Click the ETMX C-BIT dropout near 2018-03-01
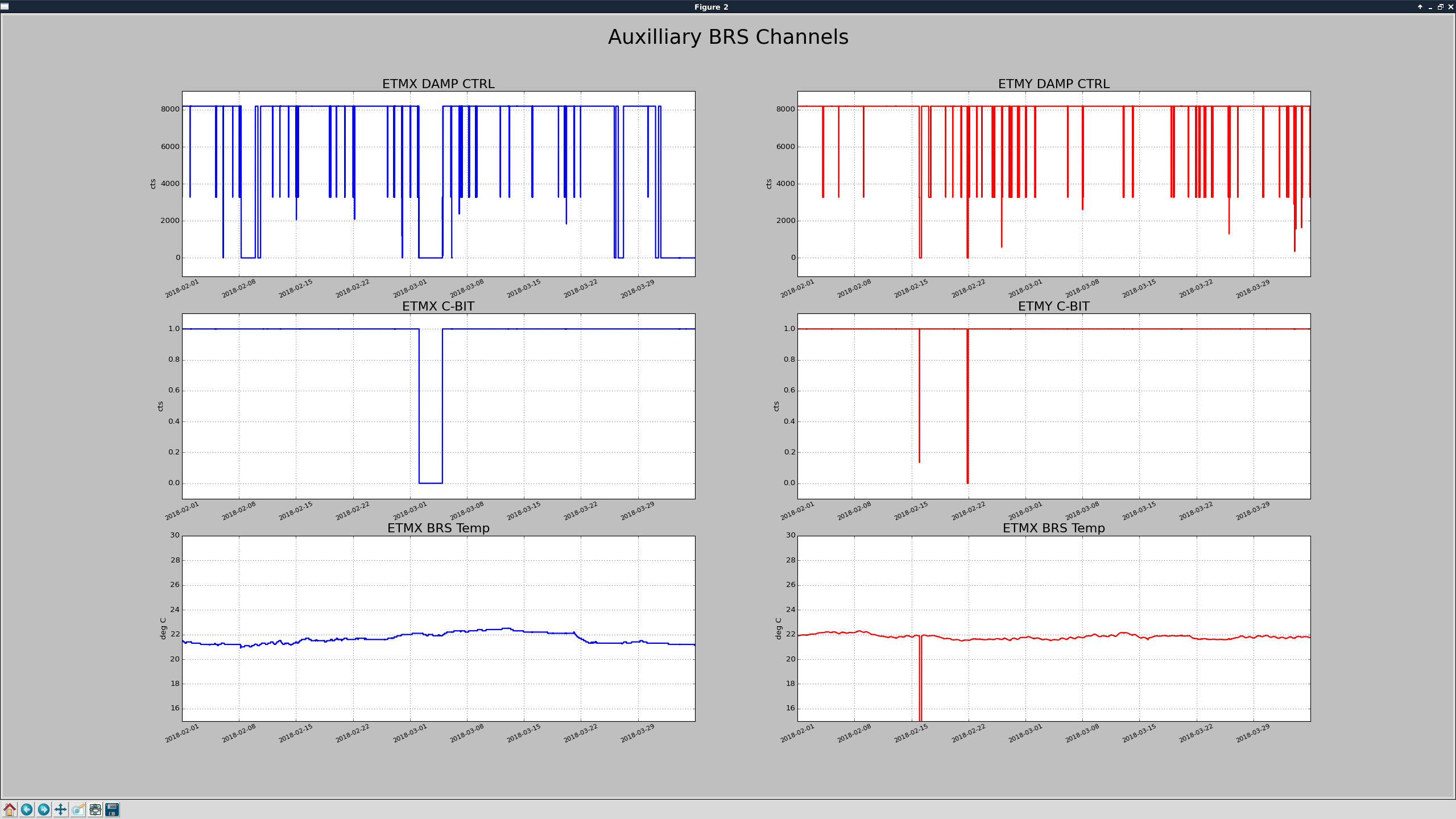This screenshot has width=1456, height=819. 431,483
